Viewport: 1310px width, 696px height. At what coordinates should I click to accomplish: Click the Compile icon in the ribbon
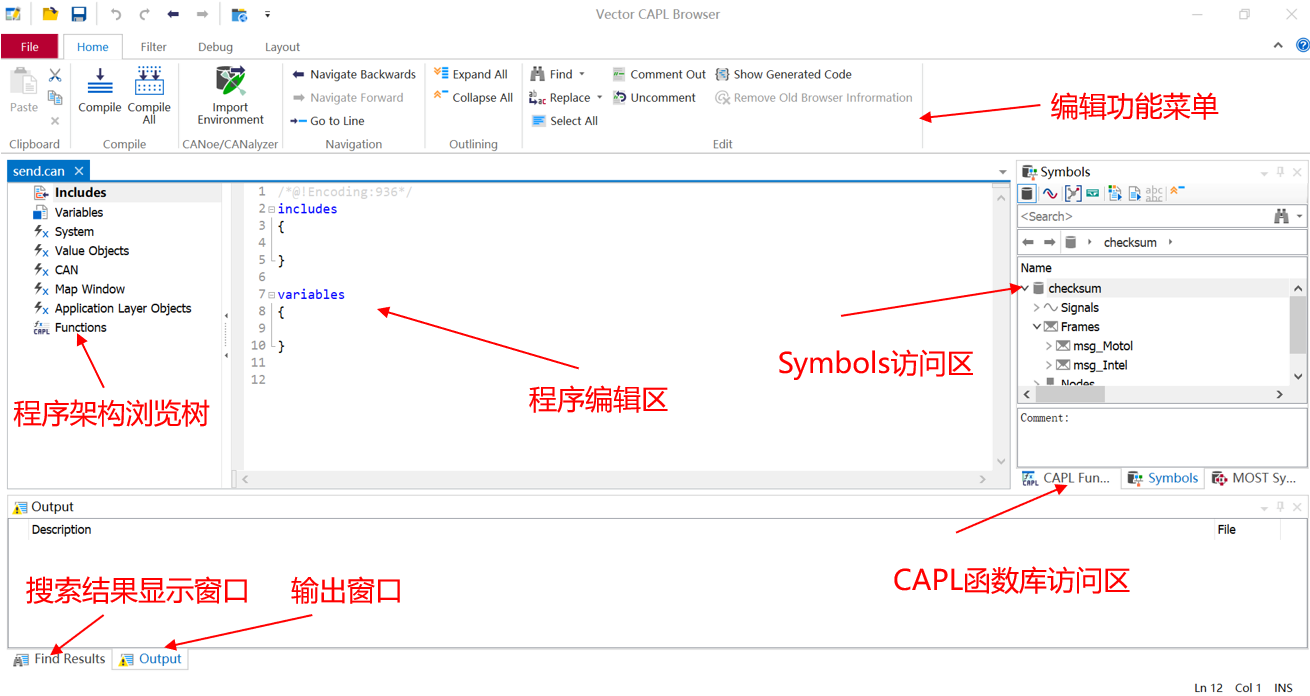99,81
